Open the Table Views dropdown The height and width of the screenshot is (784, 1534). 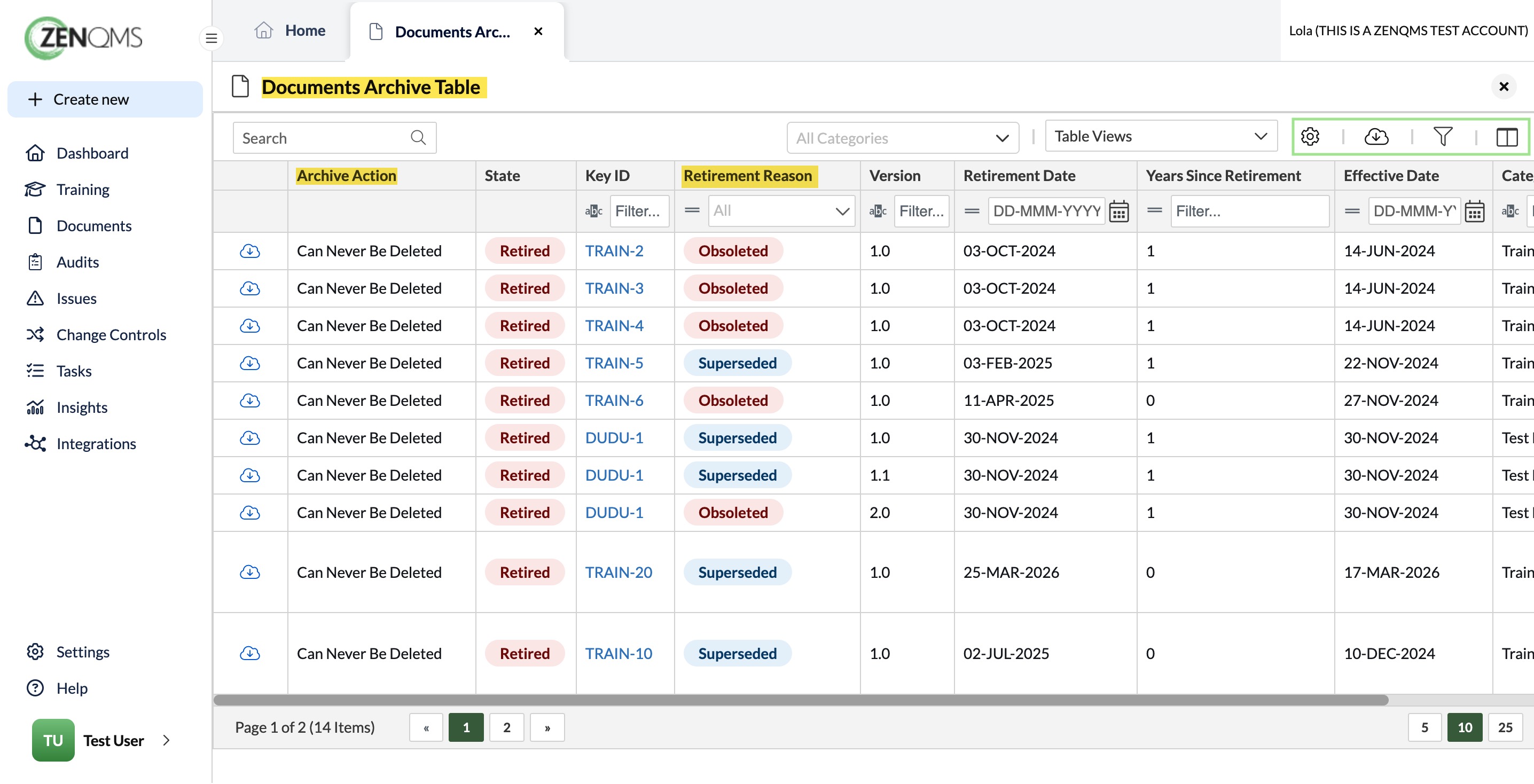[1161, 136]
